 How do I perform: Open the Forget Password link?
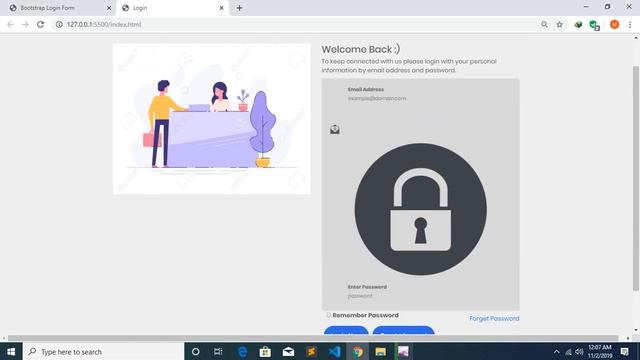(x=494, y=318)
